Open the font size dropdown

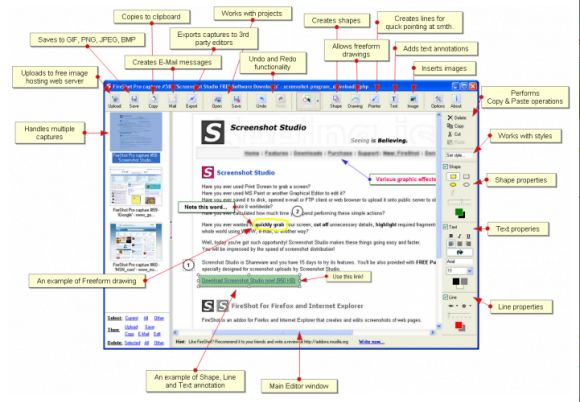(x=470, y=271)
